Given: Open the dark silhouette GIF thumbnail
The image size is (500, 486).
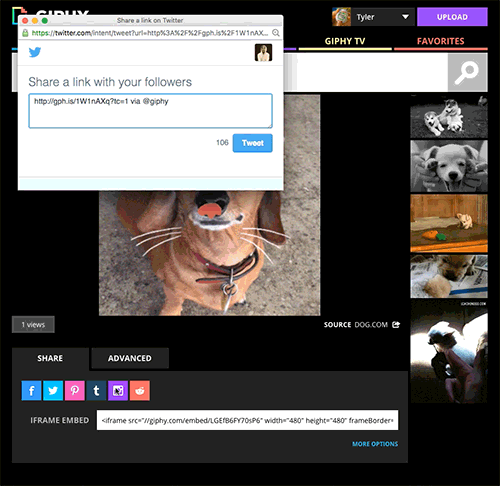Looking at the screenshot, I should coord(449,351).
